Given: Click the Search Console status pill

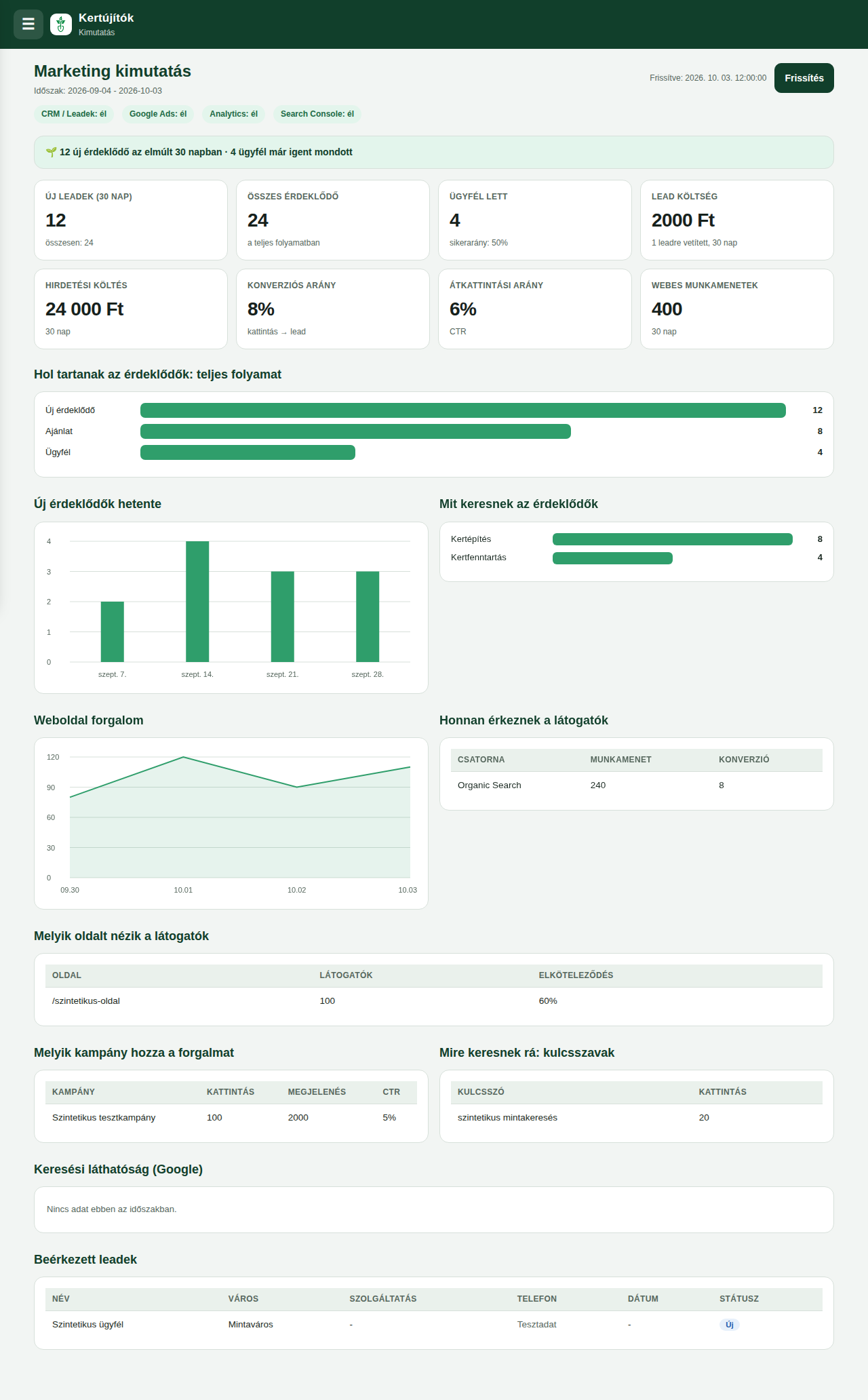Looking at the screenshot, I should (x=317, y=114).
